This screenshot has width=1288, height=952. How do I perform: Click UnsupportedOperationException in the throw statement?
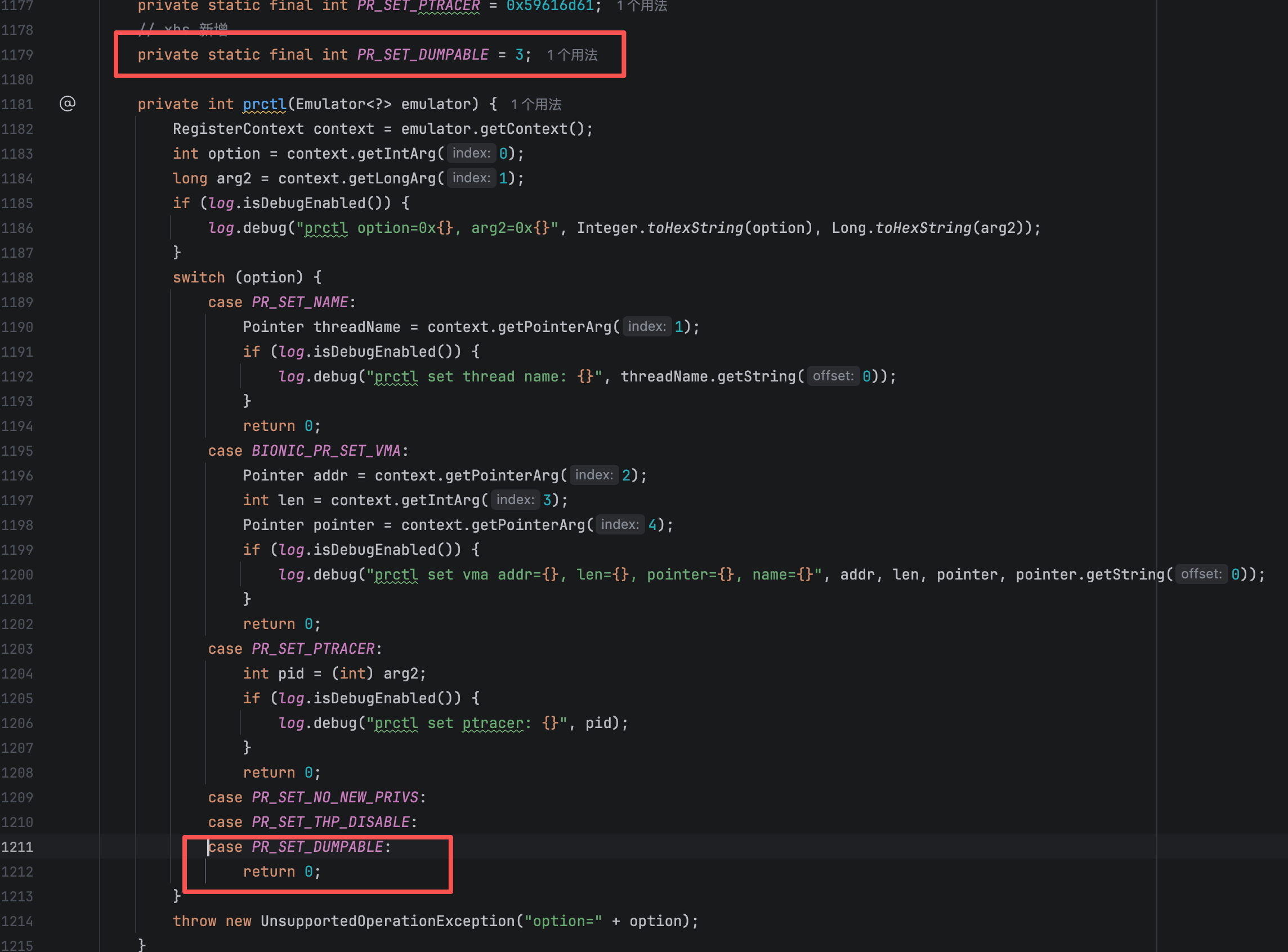pyautogui.click(x=387, y=921)
